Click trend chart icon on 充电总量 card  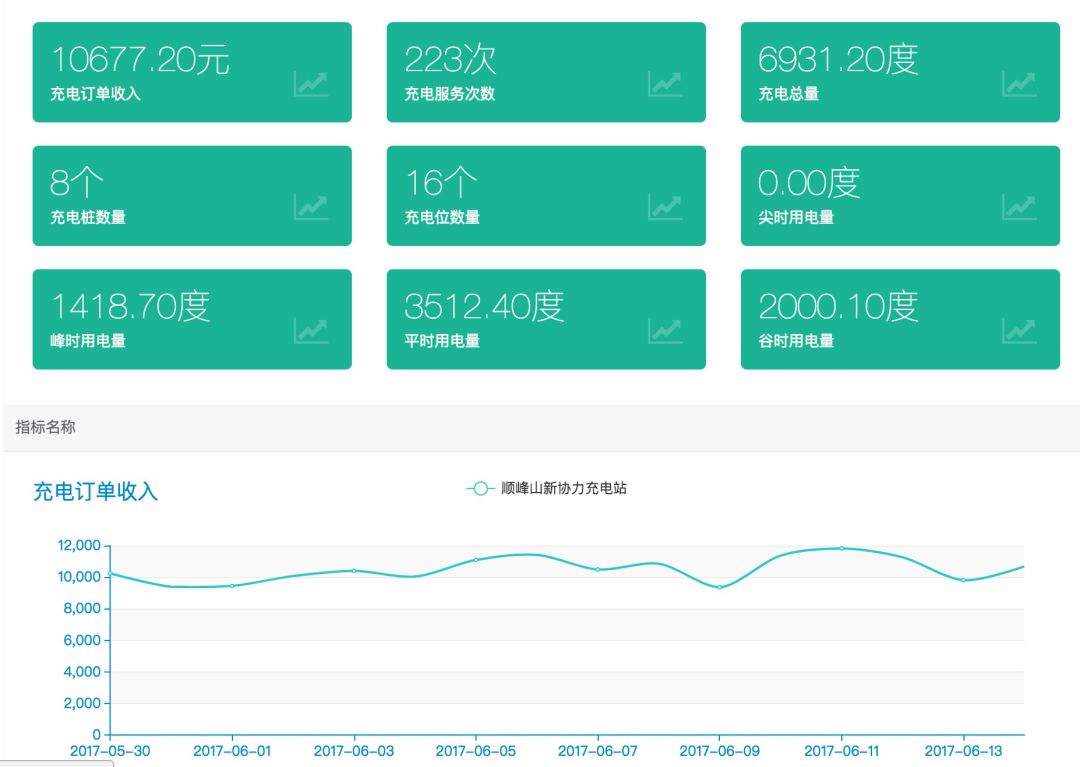click(x=1019, y=84)
